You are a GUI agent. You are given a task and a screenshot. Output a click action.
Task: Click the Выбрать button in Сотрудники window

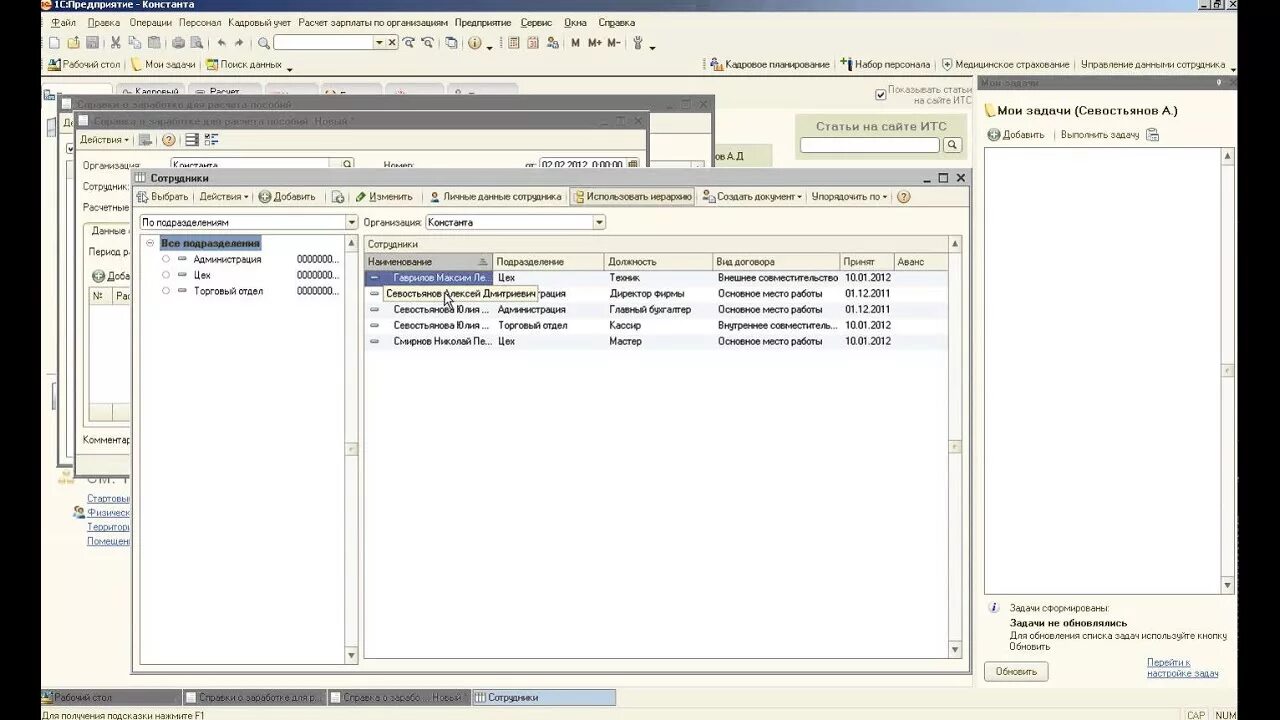[x=162, y=197]
